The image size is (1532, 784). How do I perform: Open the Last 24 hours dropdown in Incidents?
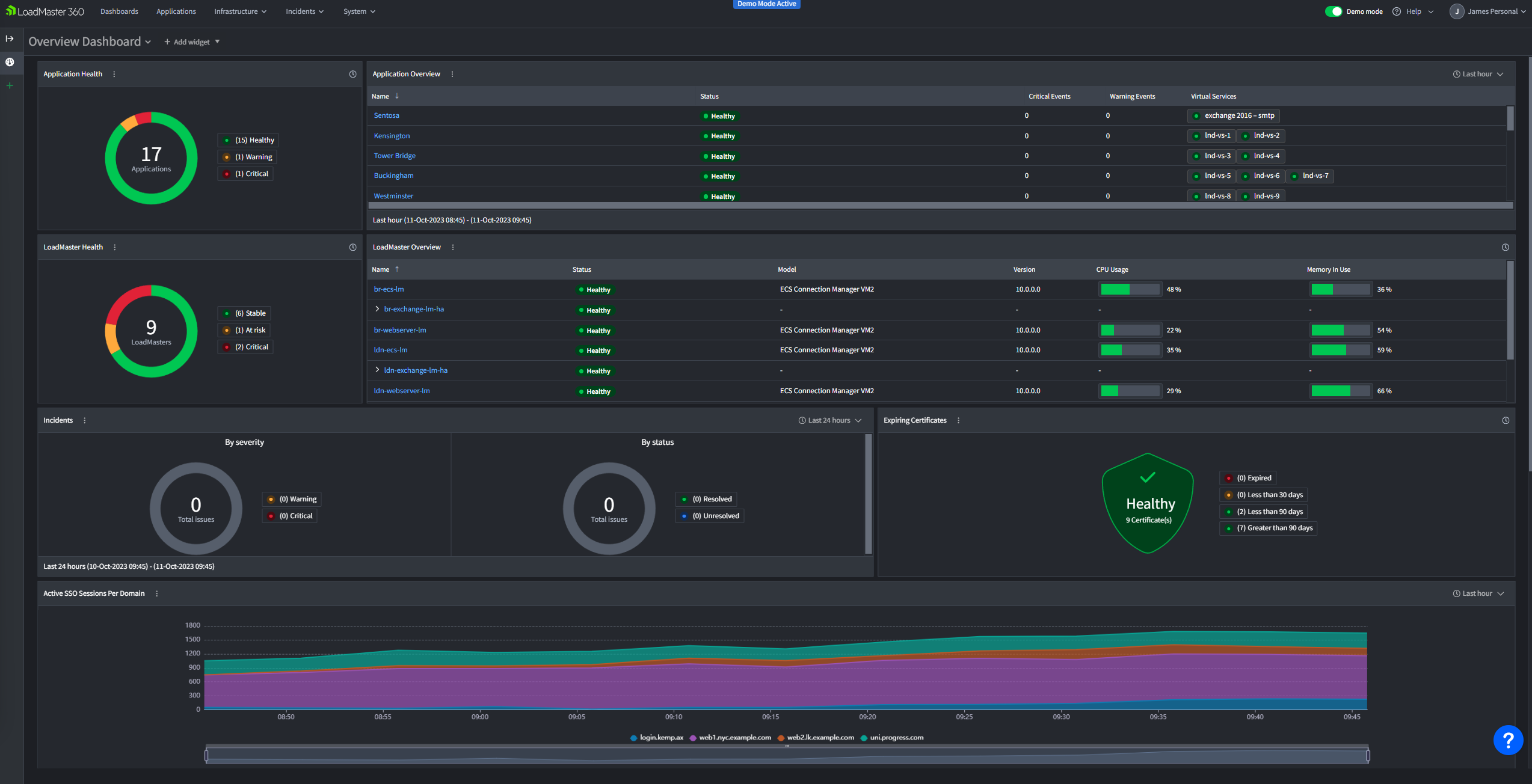pyautogui.click(x=830, y=420)
